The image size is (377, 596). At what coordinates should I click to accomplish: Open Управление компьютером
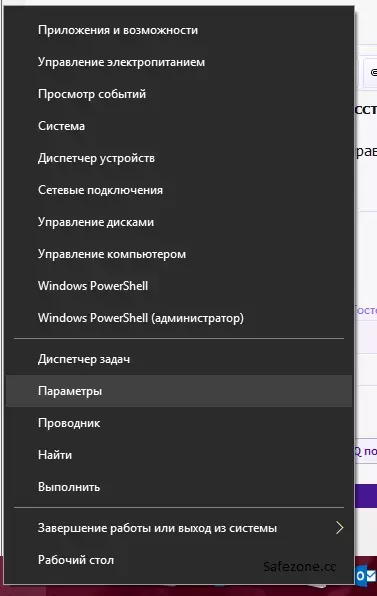[179, 254]
